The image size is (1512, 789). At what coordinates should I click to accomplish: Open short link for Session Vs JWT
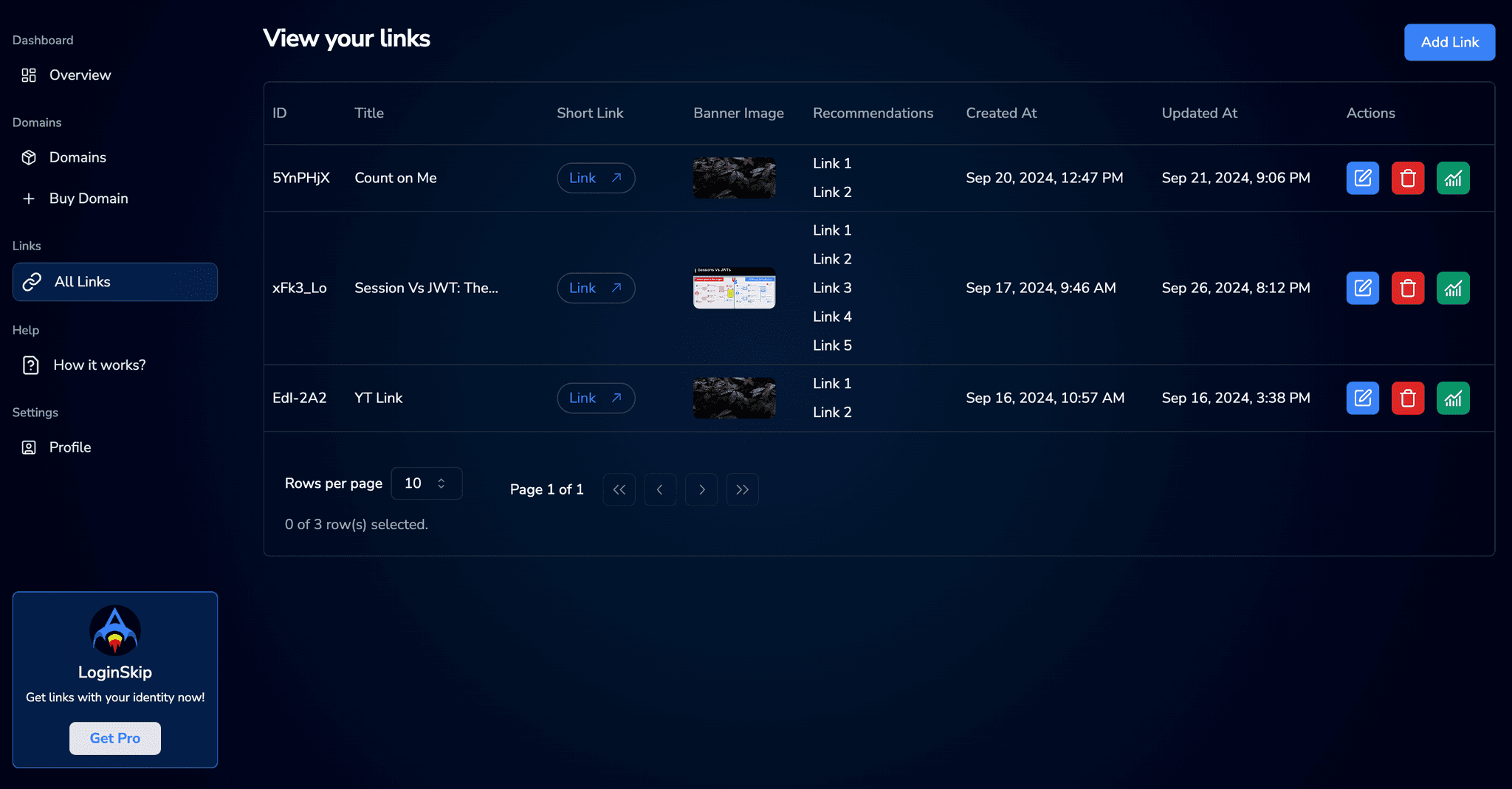coord(595,288)
